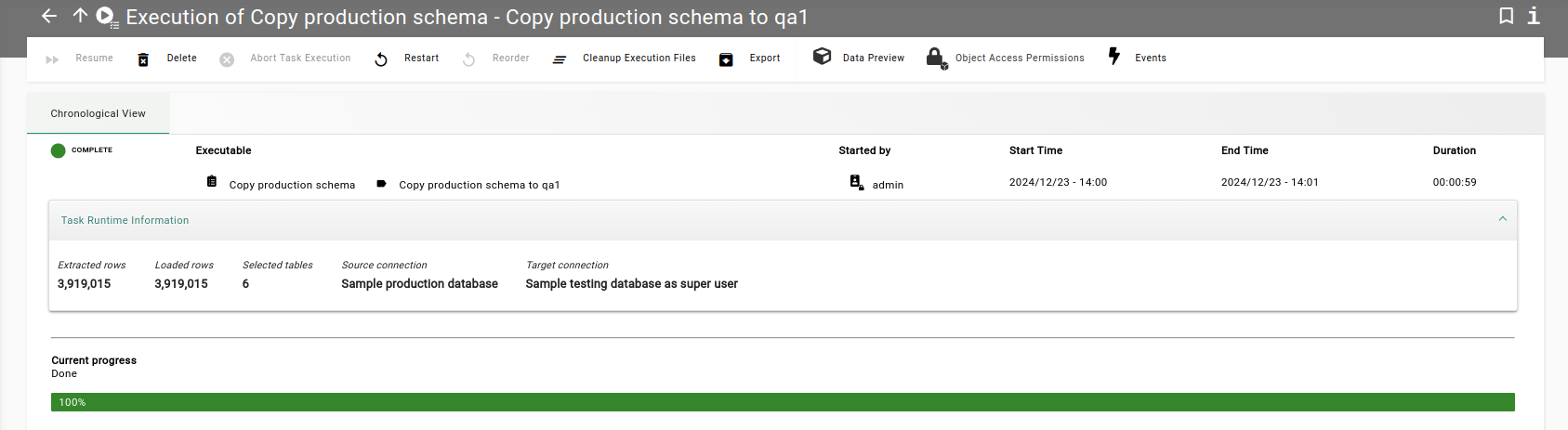Click the back arrow icon
The image size is (1568, 430).
click(x=49, y=16)
